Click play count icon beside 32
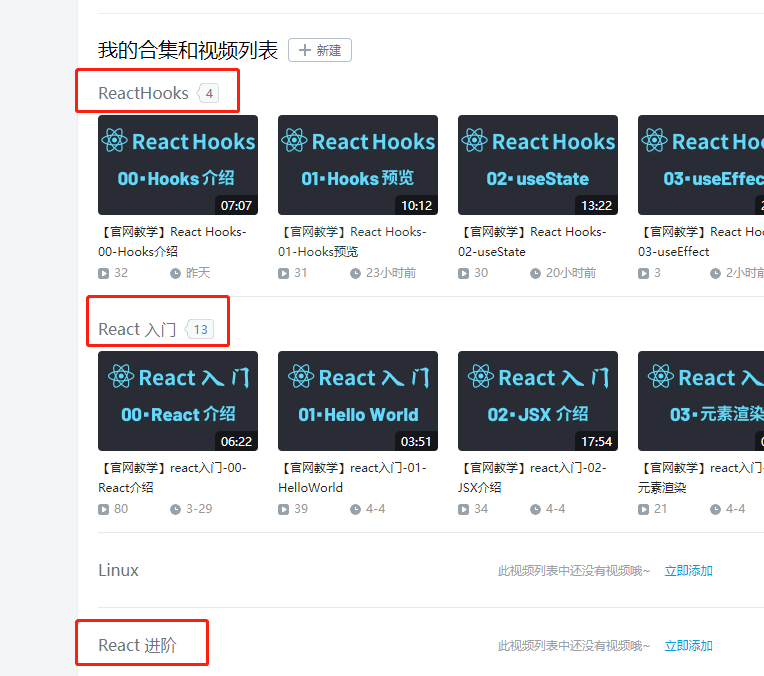Image resolution: width=764 pixels, height=676 pixels. pyautogui.click(x=103, y=273)
